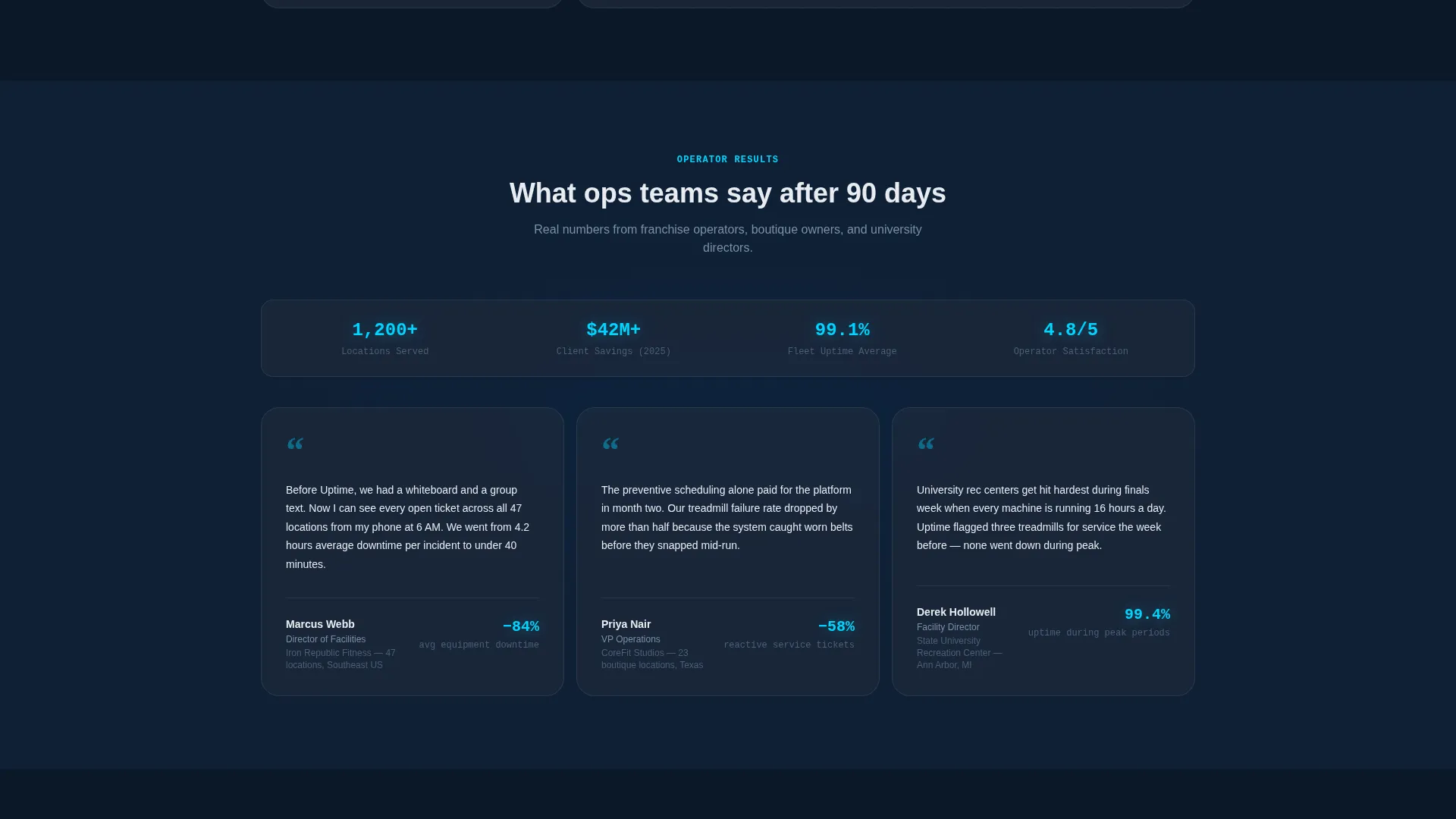Click the '99.4%' metric value

tap(1147, 614)
